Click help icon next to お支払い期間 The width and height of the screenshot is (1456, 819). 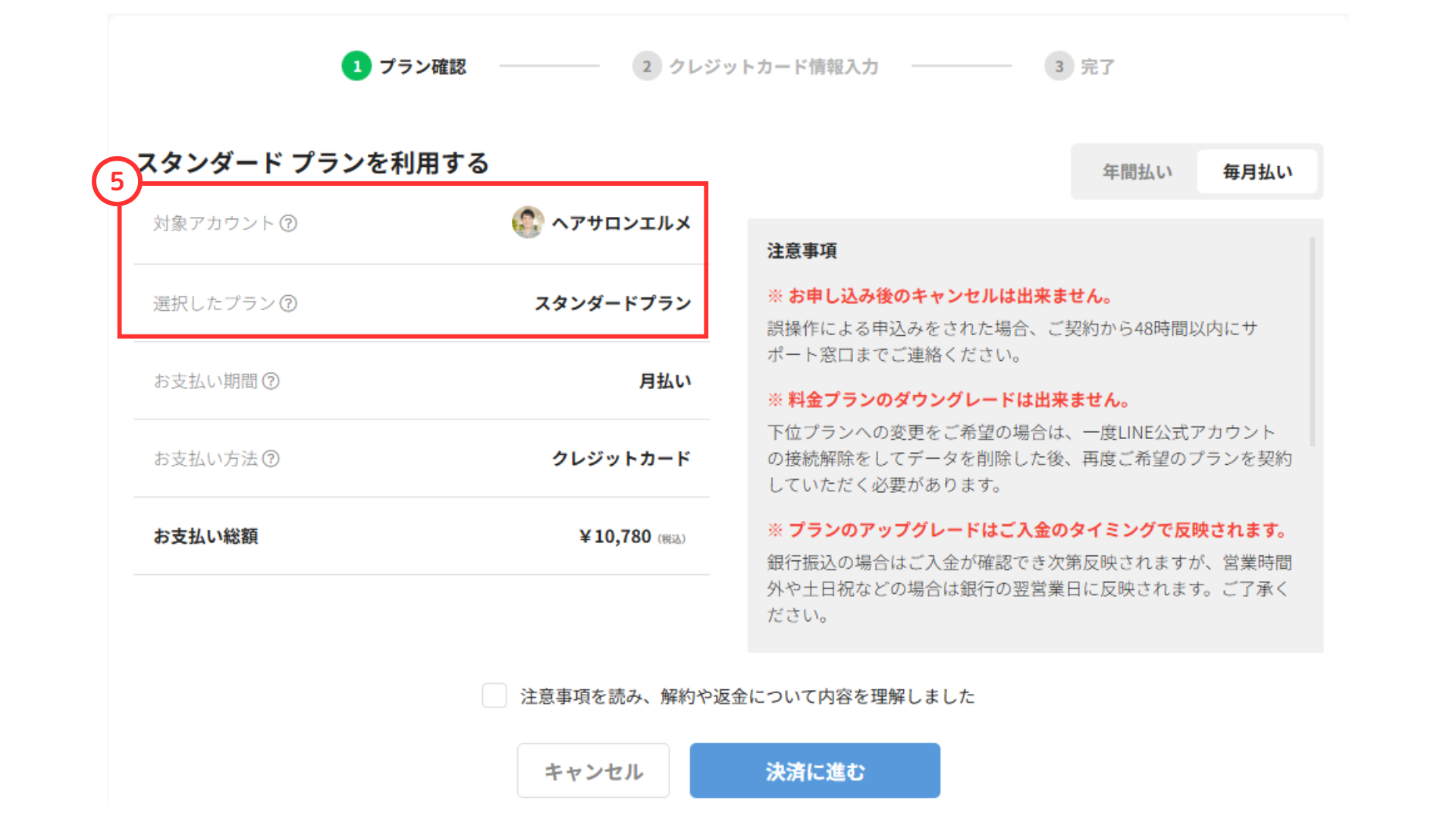click(x=271, y=381)
